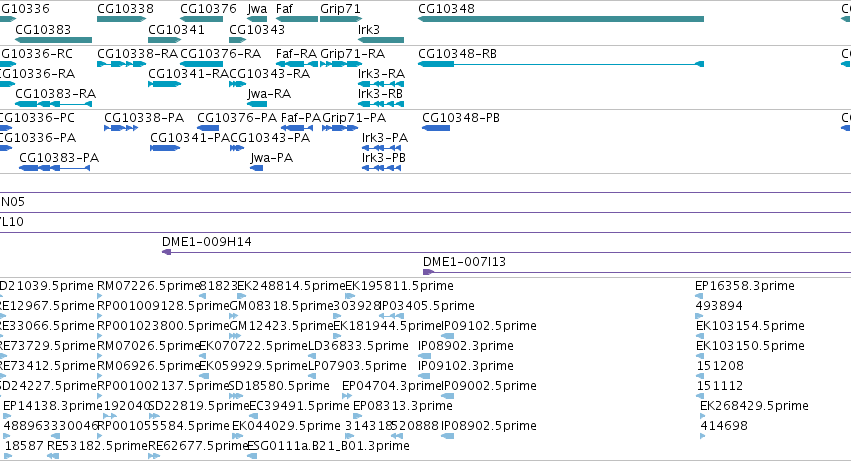851x461 pixels.
Task: Click the CG10376-PA protein bar
Action: (208, 128)
